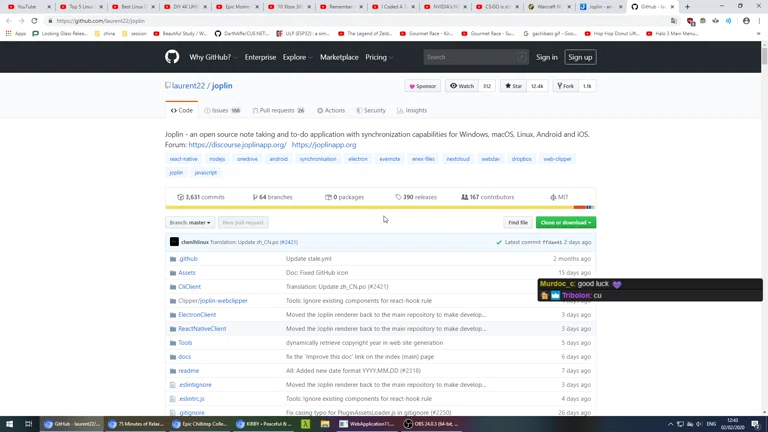View the 390 releases

click(416, 197)
